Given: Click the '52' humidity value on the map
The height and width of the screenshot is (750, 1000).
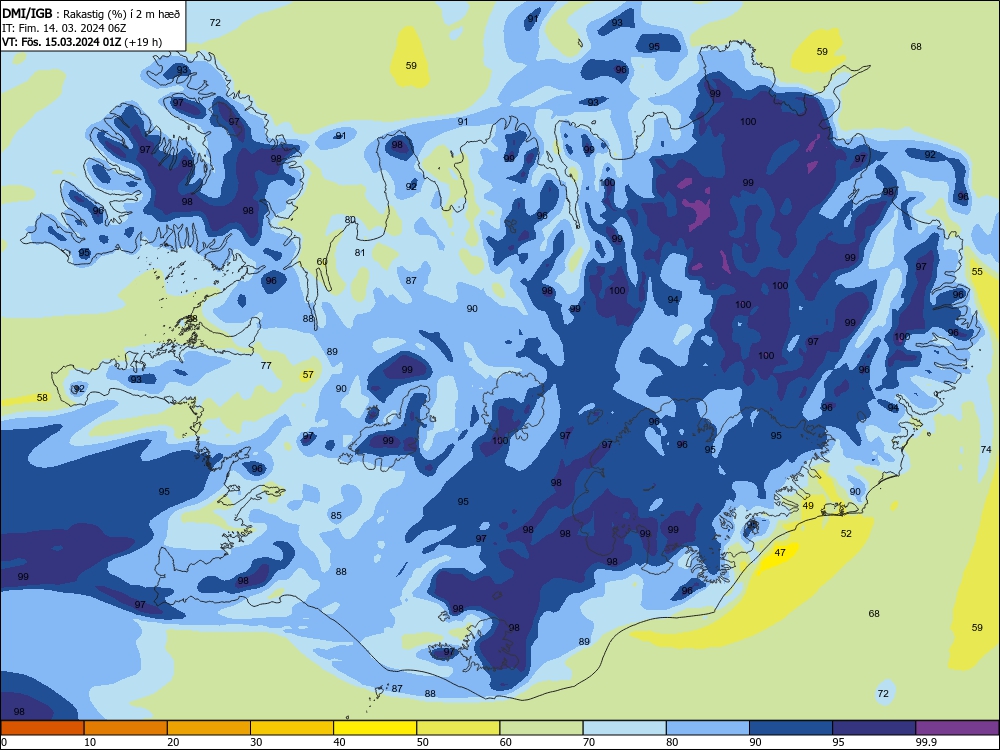Looking at the screenshot, I should coord(846,533).
